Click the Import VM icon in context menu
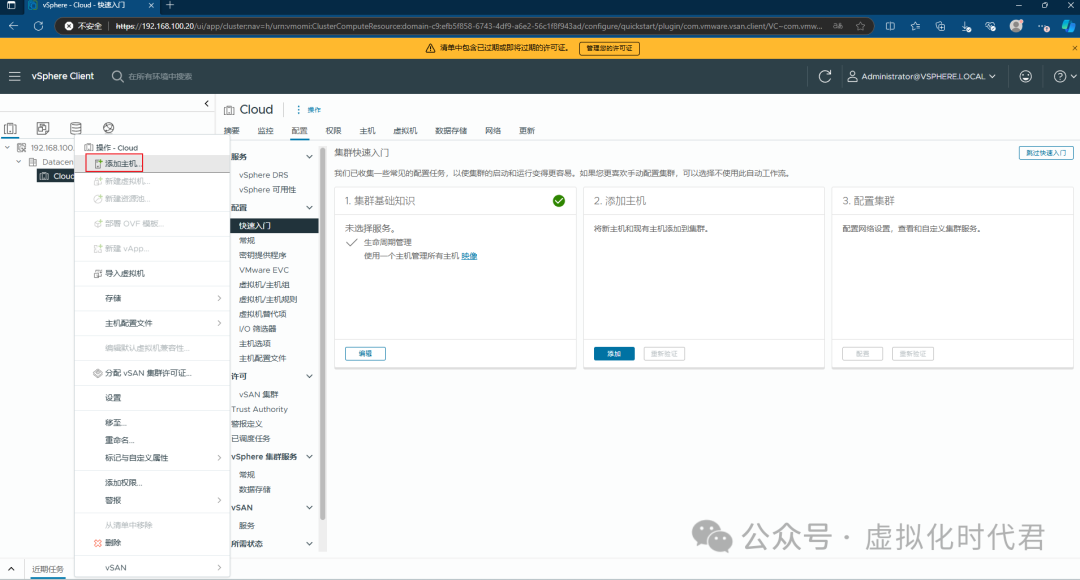The image size is (1080, 580). [98, 273]
